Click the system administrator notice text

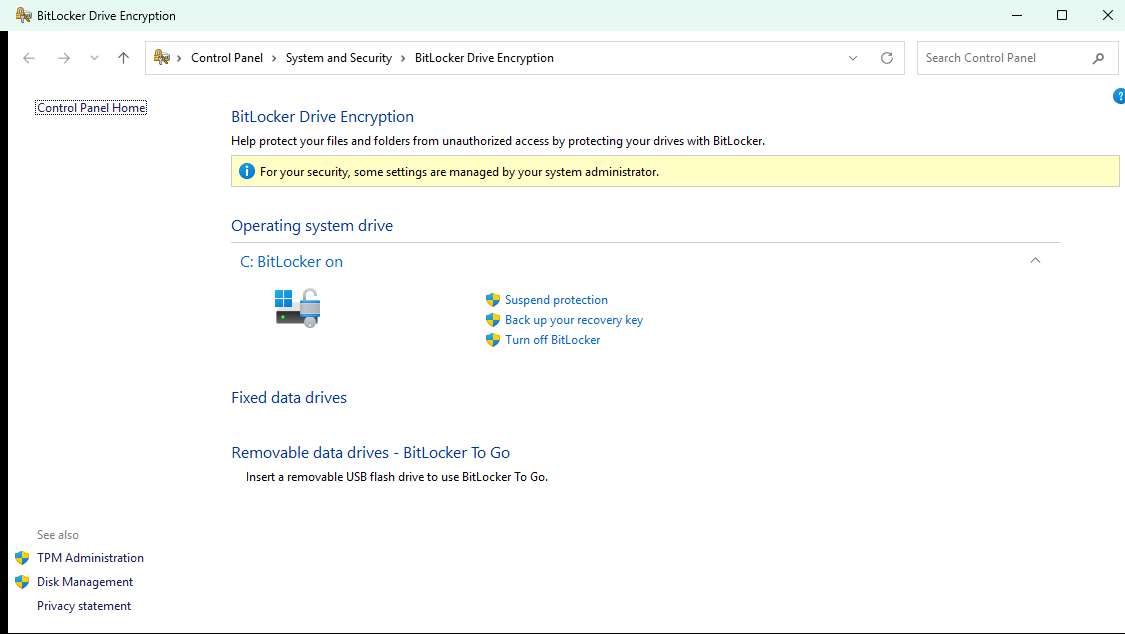click(x=459, y=172)
